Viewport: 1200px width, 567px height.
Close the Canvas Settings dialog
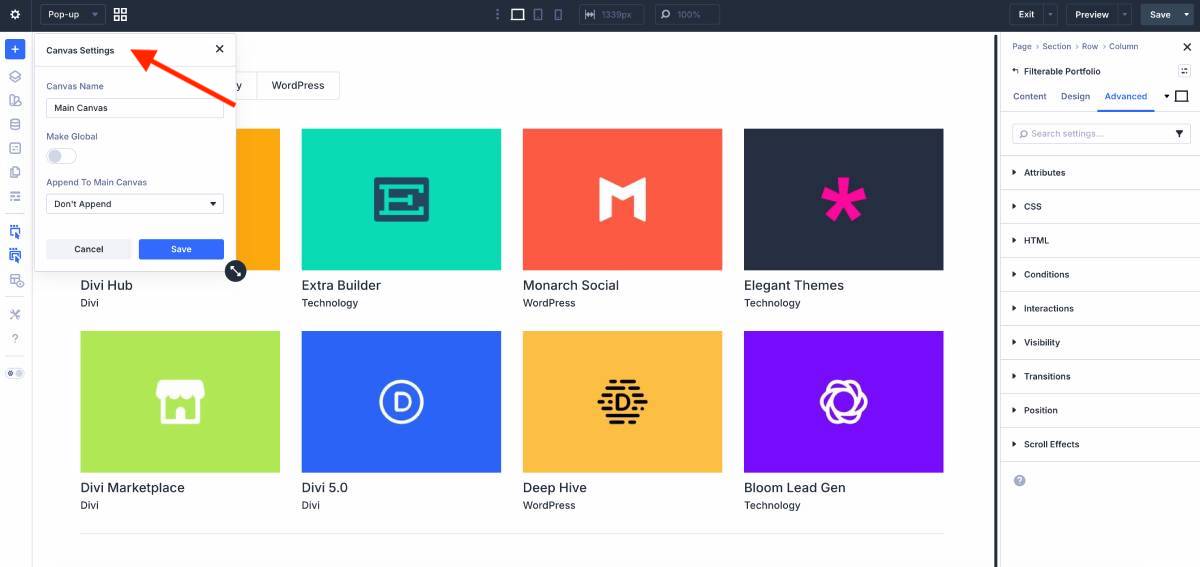(220, 49)
